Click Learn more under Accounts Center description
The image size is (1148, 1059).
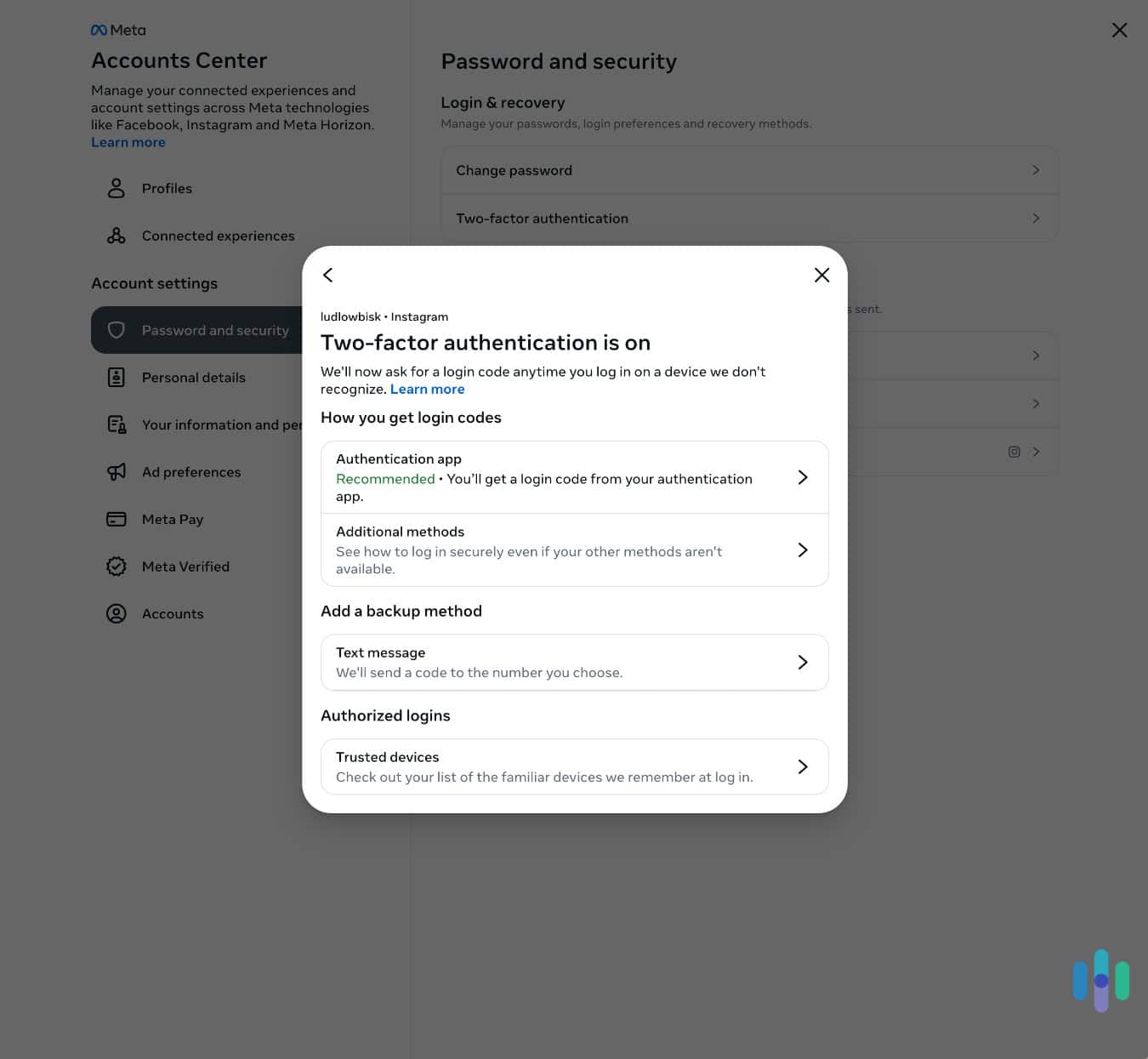coord(128,142)
